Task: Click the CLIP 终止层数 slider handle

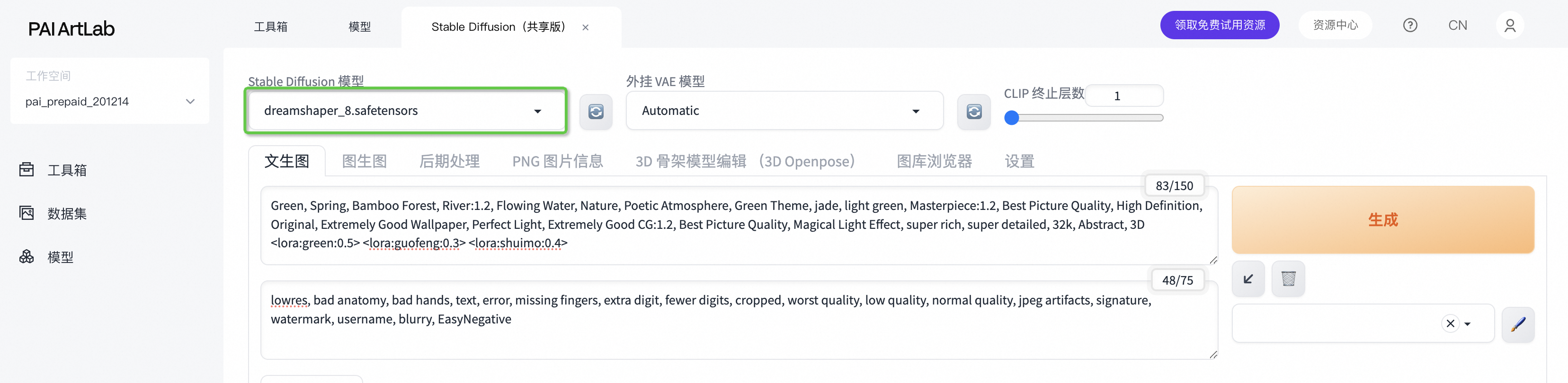Action: 1012,118
